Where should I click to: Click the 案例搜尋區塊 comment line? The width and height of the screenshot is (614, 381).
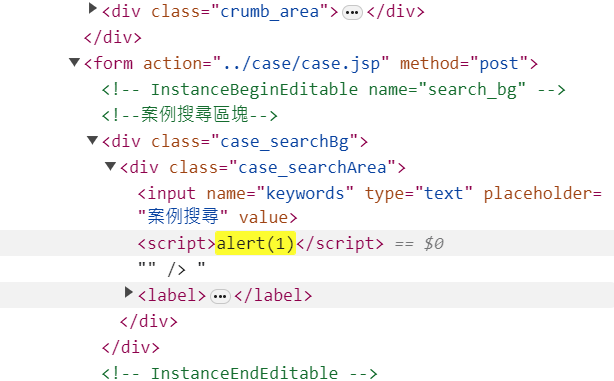(x=190, y=115)
